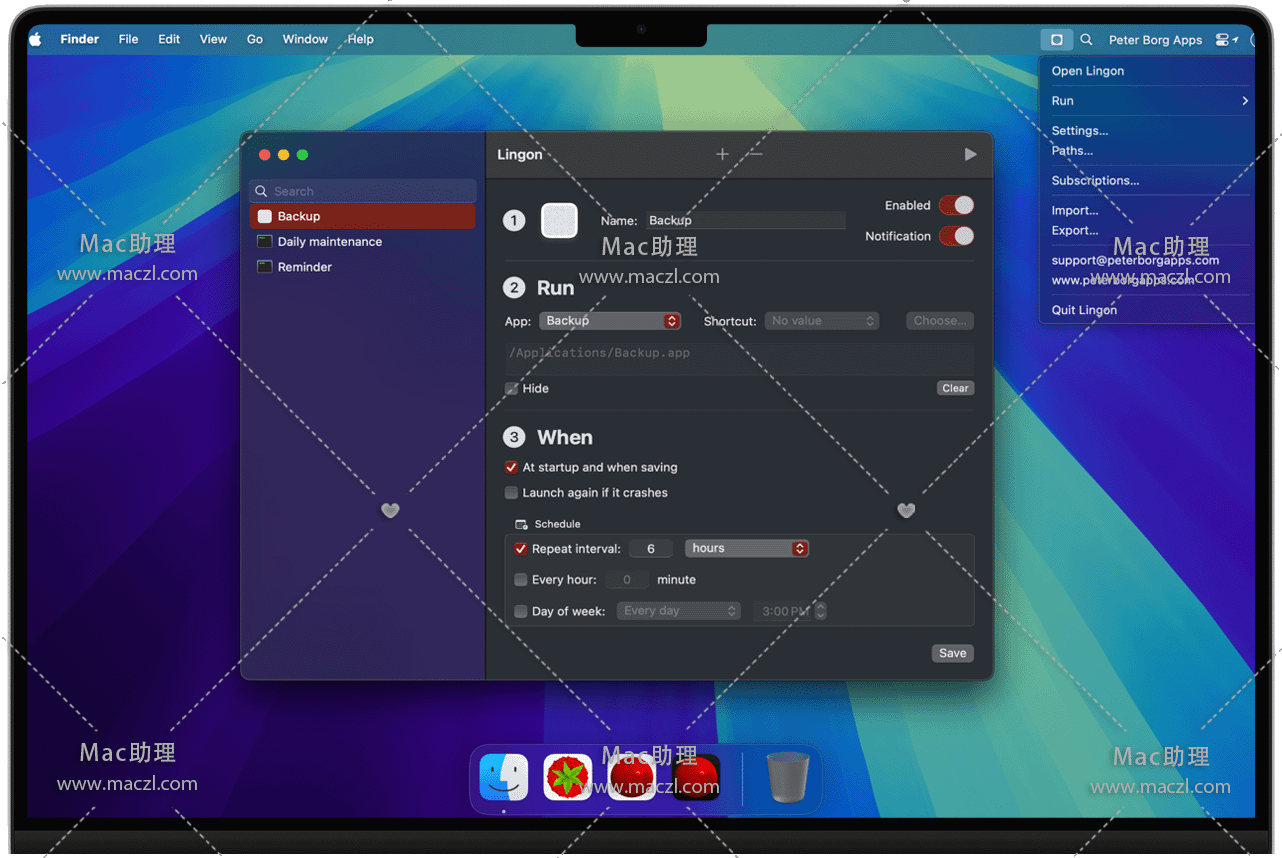Expand the Run submenu in Lingon menu
The image size is (1282, 858).
coord(1148,101)
